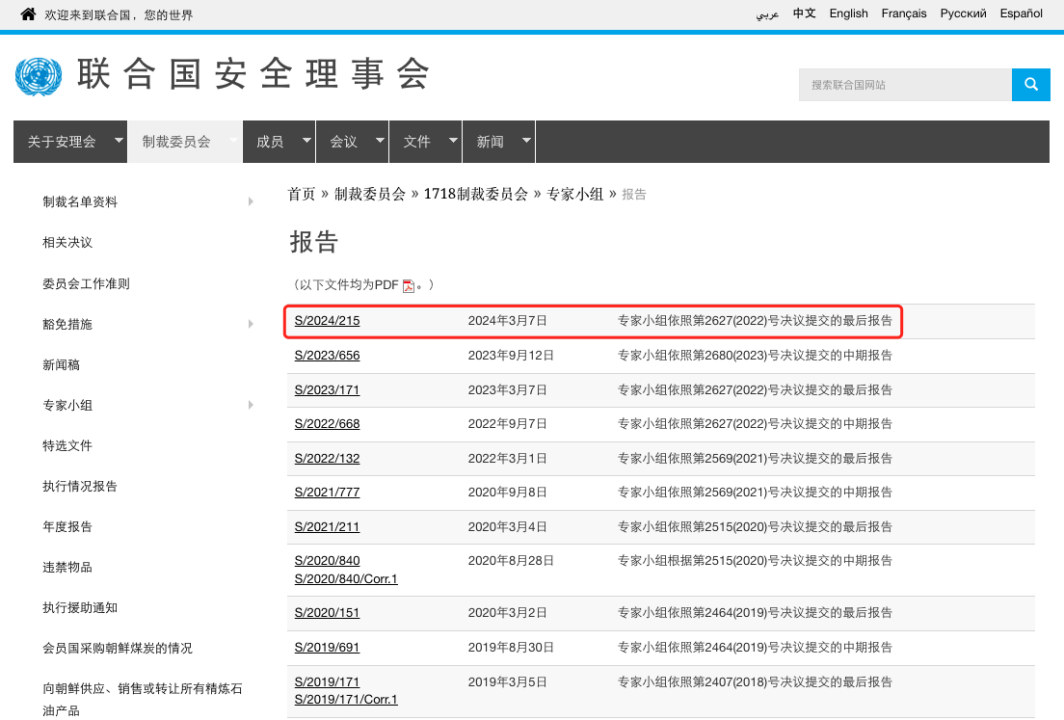1064x720 pixels.
Task: Open the 制裁委员会 navigation menu
Action: (x=177, y=142)
